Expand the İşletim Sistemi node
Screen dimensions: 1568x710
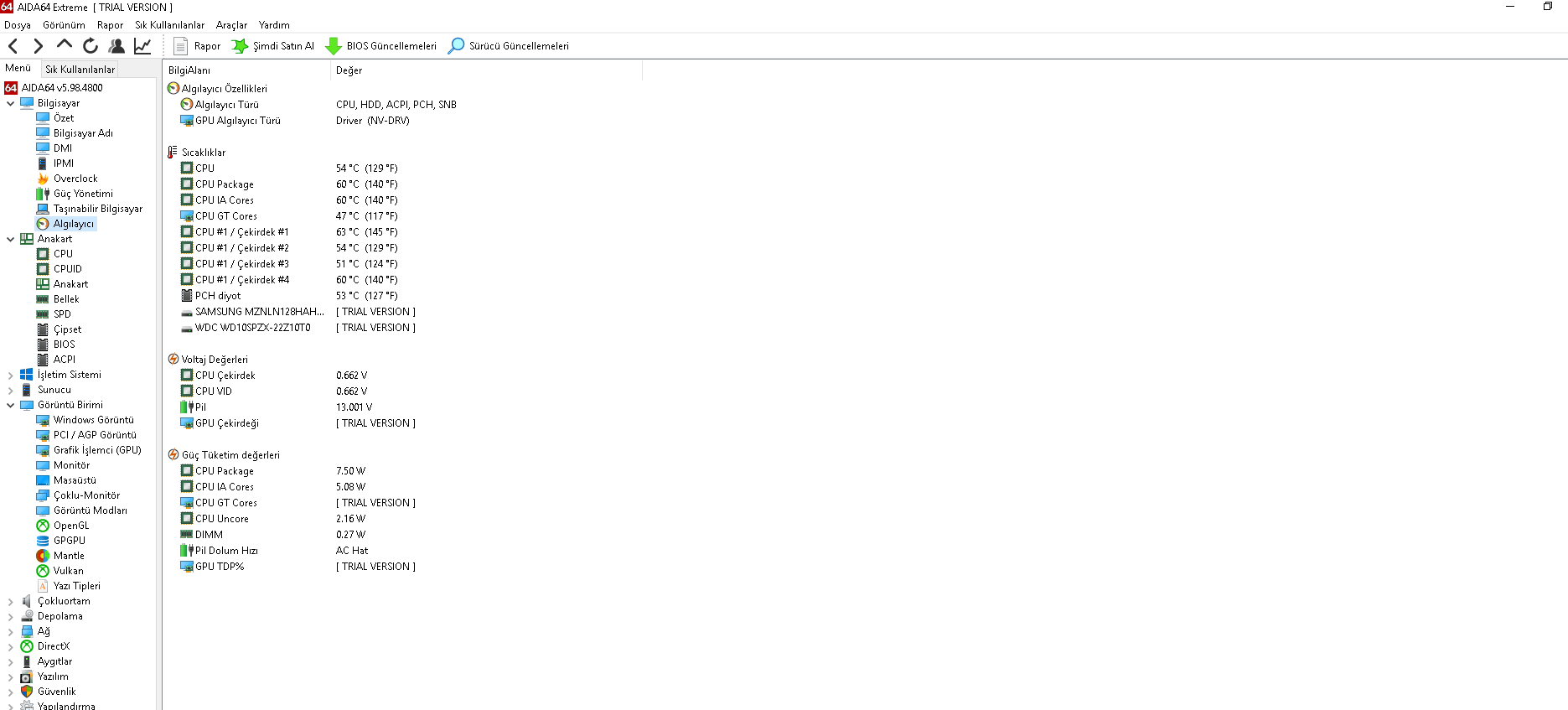click(10, 376)
